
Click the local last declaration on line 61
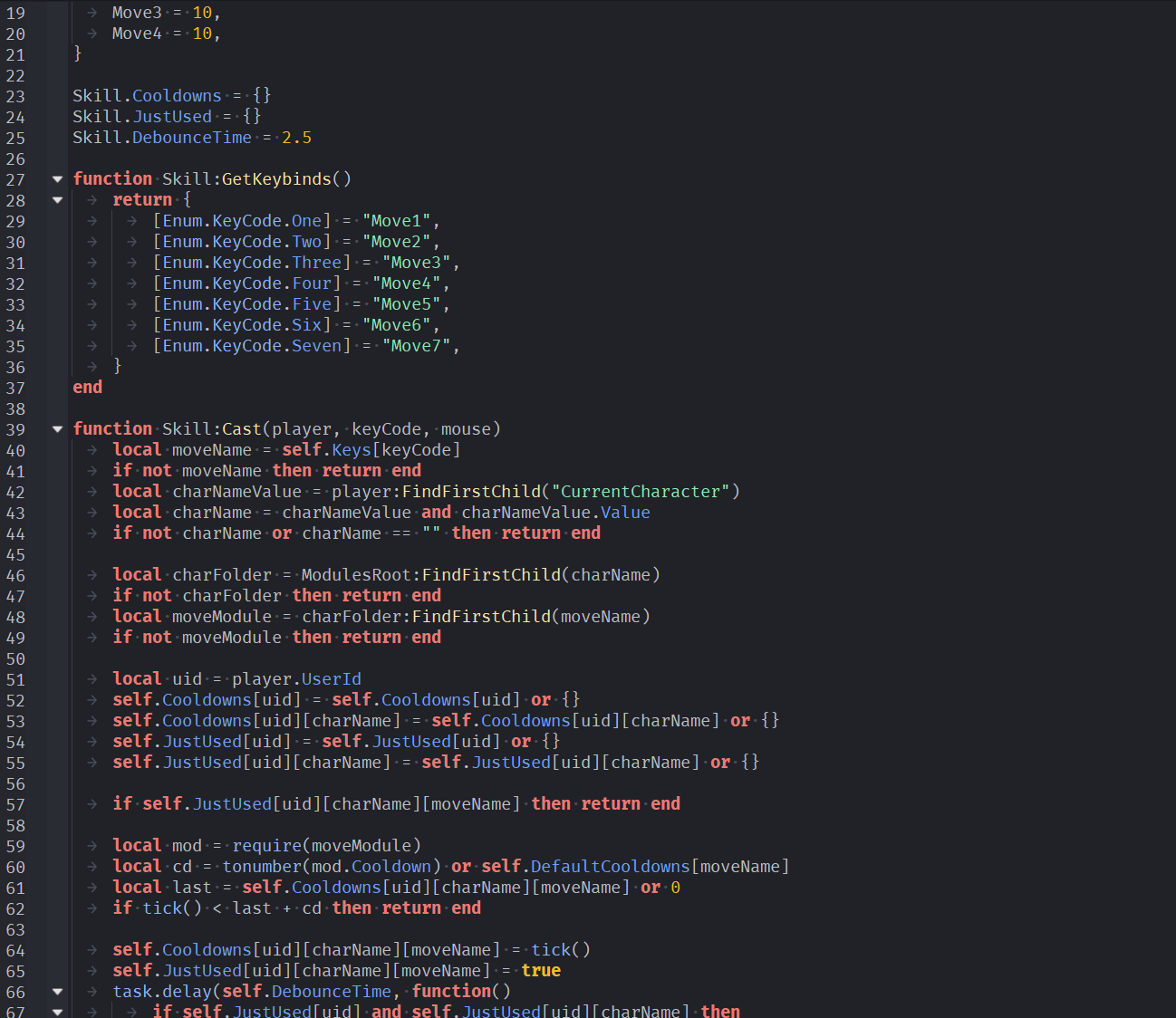pos(162,888)
